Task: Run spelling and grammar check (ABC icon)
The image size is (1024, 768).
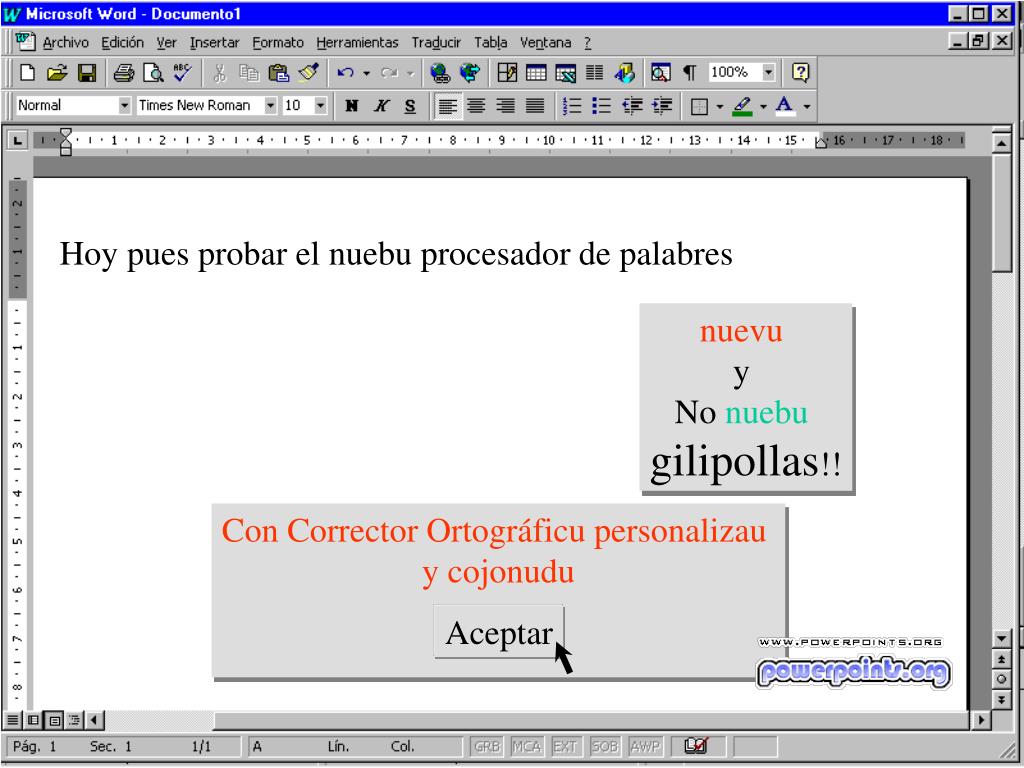Action: pyautogui.click(x=182, y=72)
